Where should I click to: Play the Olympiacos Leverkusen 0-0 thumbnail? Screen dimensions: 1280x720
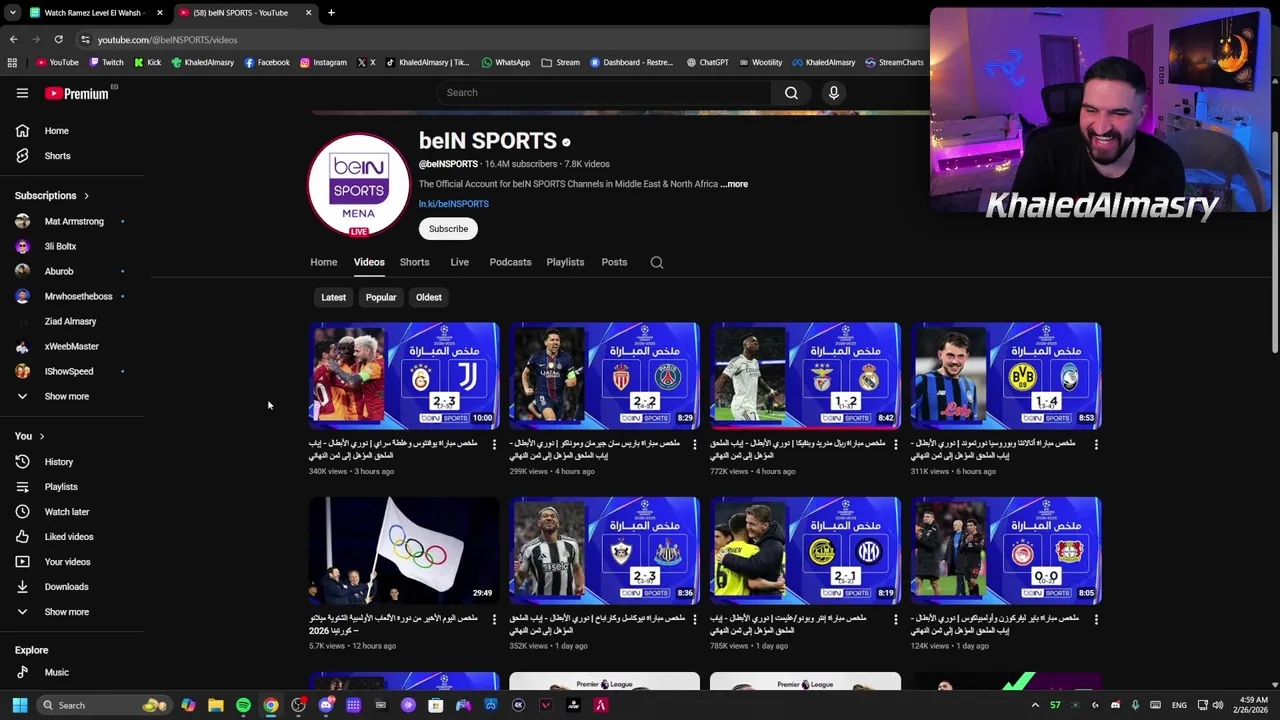pyautogui.click(x=1006, y=551)
